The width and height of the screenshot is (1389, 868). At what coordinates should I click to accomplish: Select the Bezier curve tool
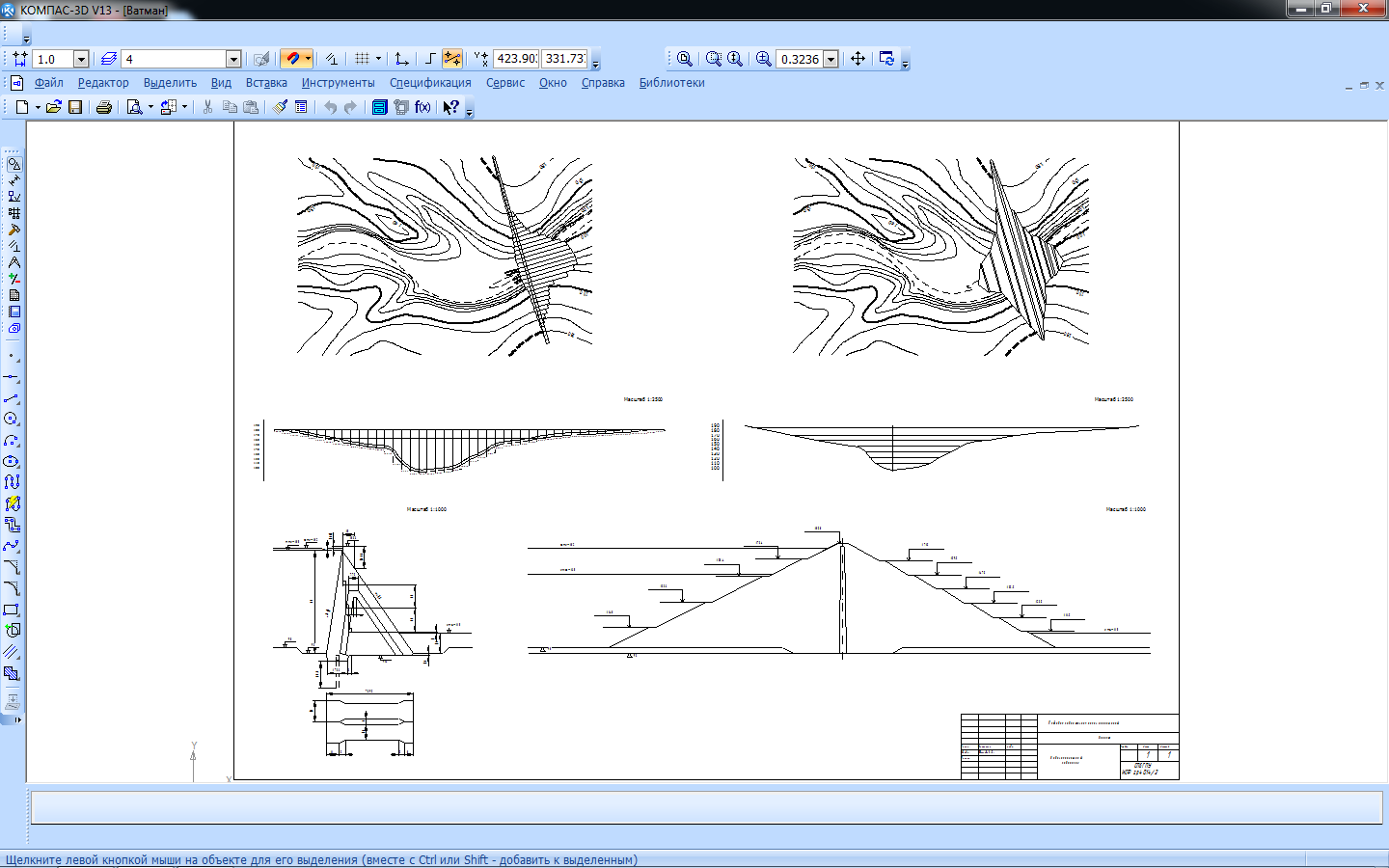12,545
